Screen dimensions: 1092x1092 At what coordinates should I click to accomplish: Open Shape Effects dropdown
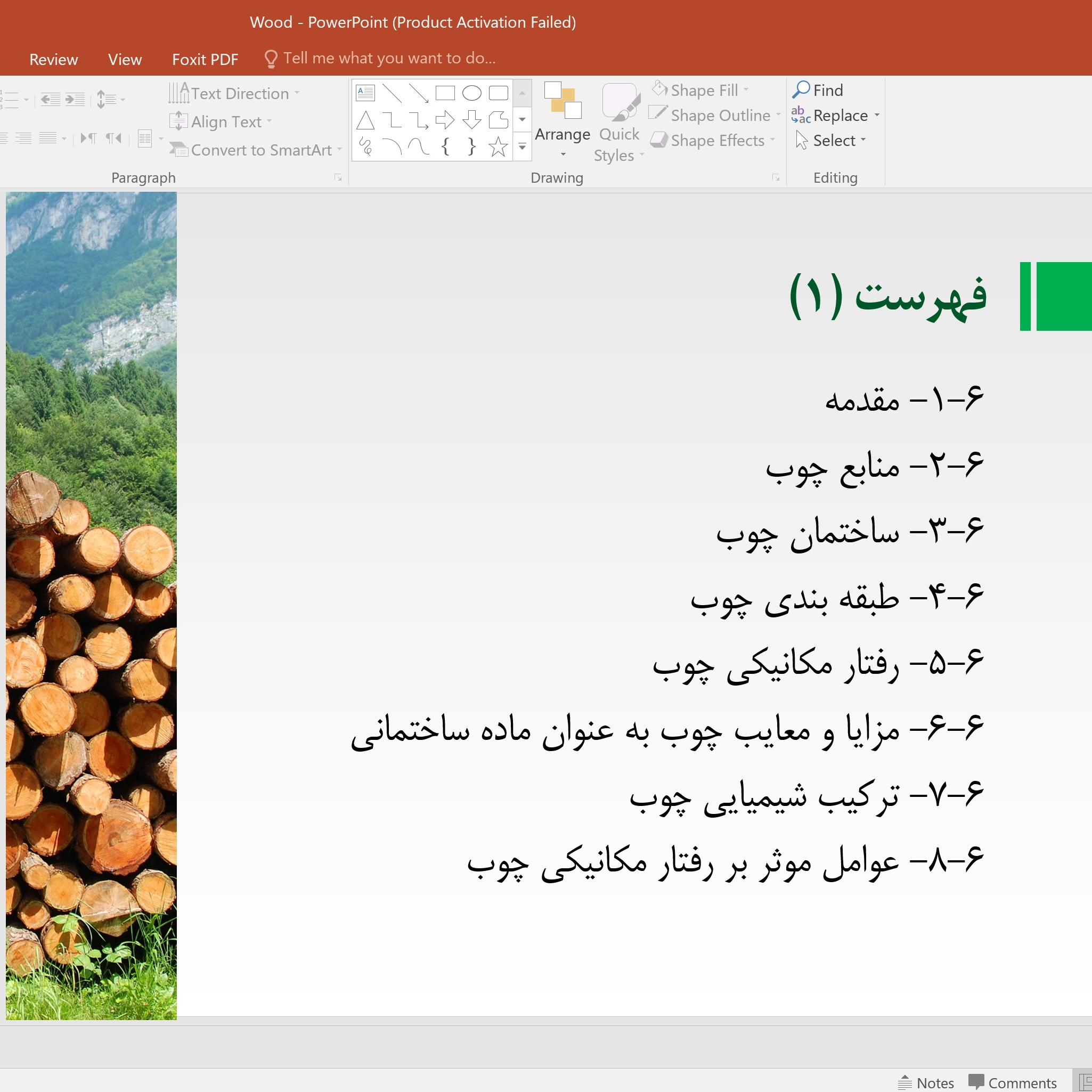[713, 140]
